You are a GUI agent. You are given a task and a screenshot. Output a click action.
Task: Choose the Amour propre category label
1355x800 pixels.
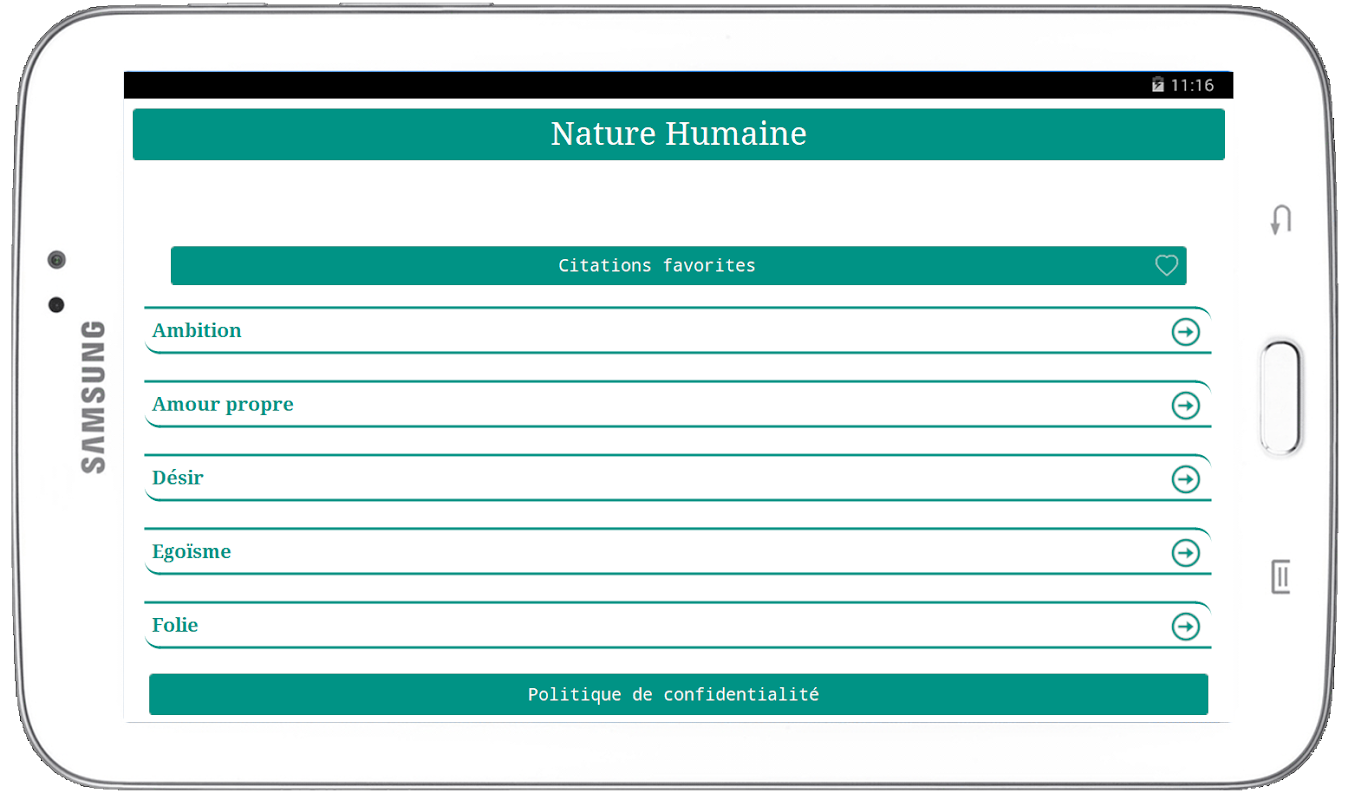(223, 405)
